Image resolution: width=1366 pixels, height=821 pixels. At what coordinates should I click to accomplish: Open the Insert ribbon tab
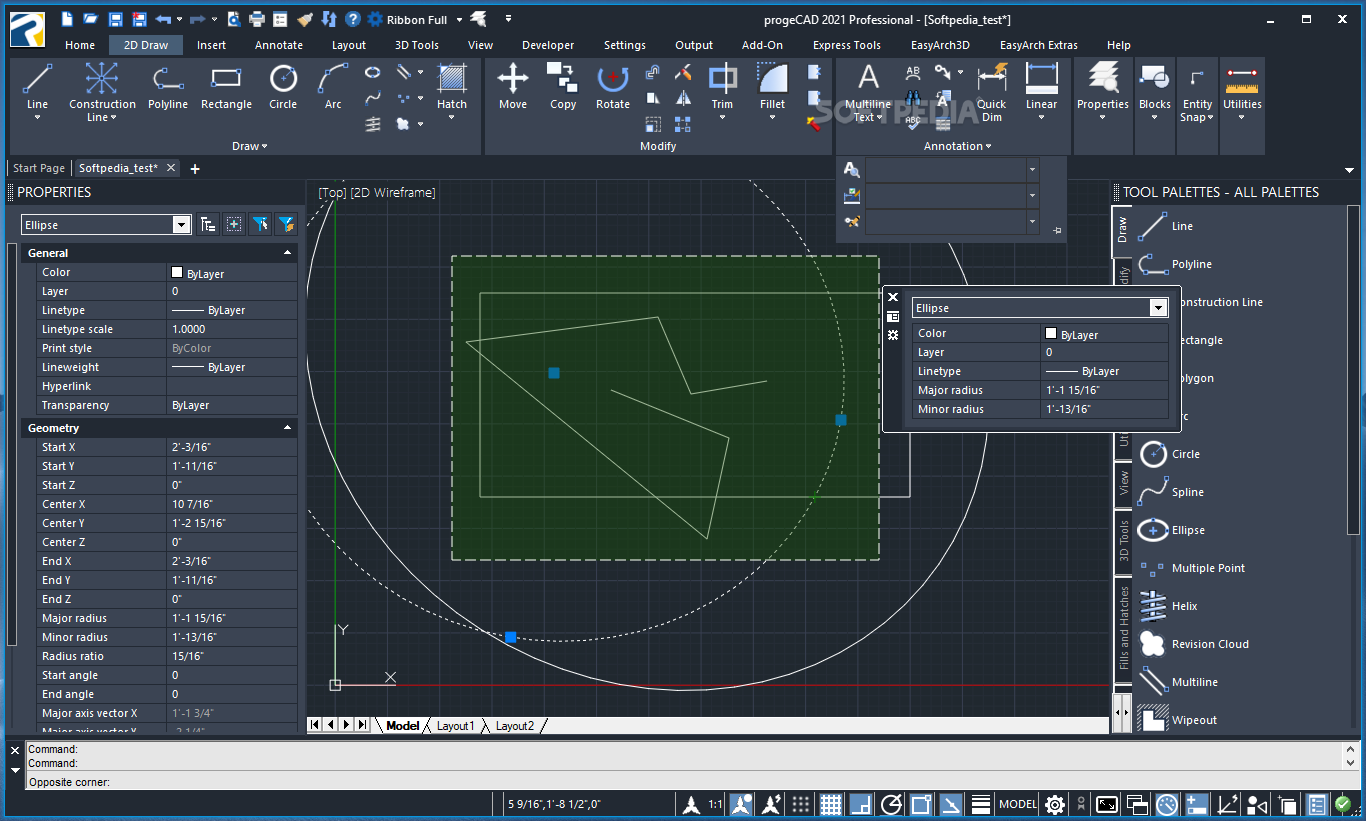tap(211, 45)
